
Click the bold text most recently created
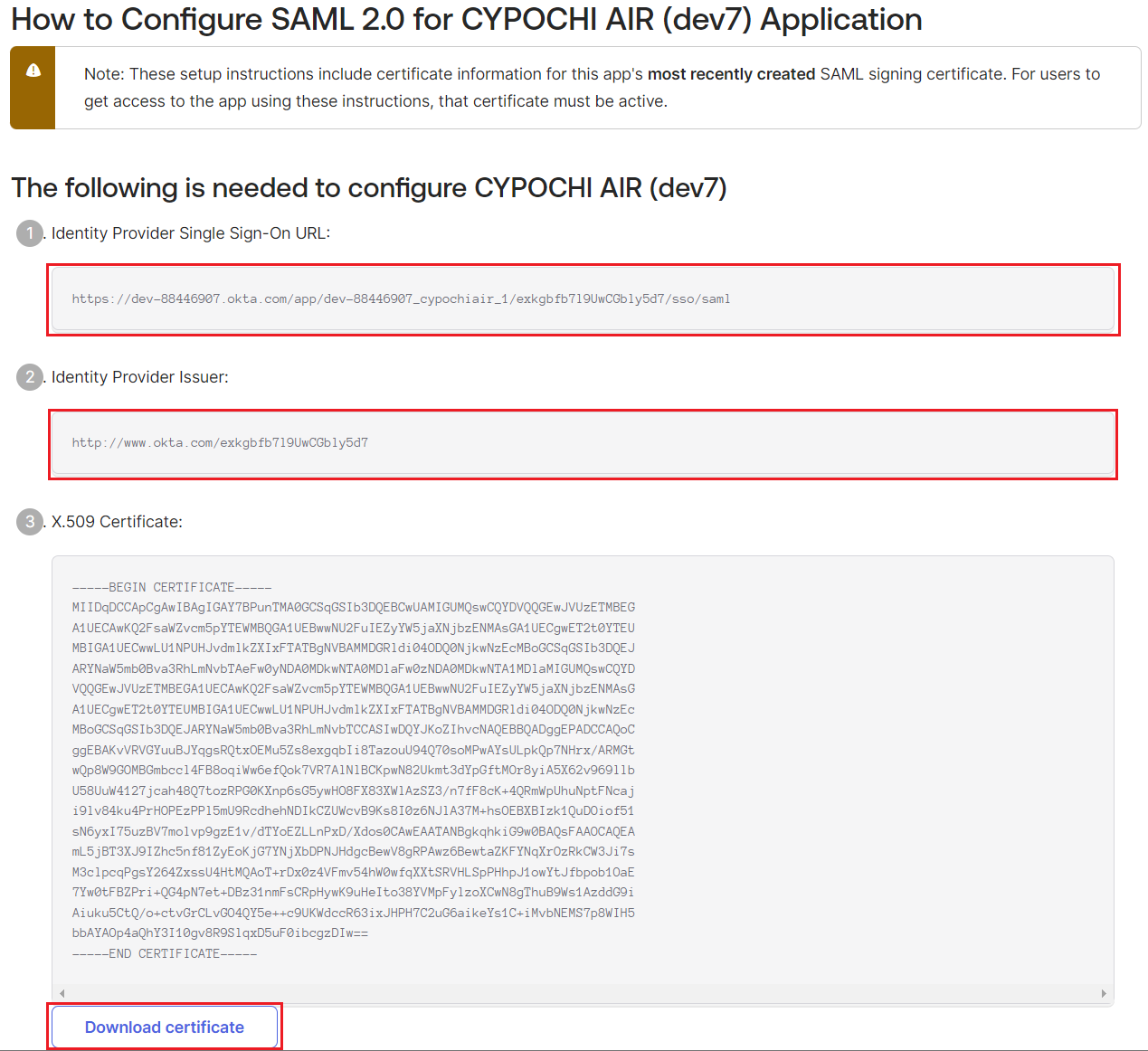(732, 74)
